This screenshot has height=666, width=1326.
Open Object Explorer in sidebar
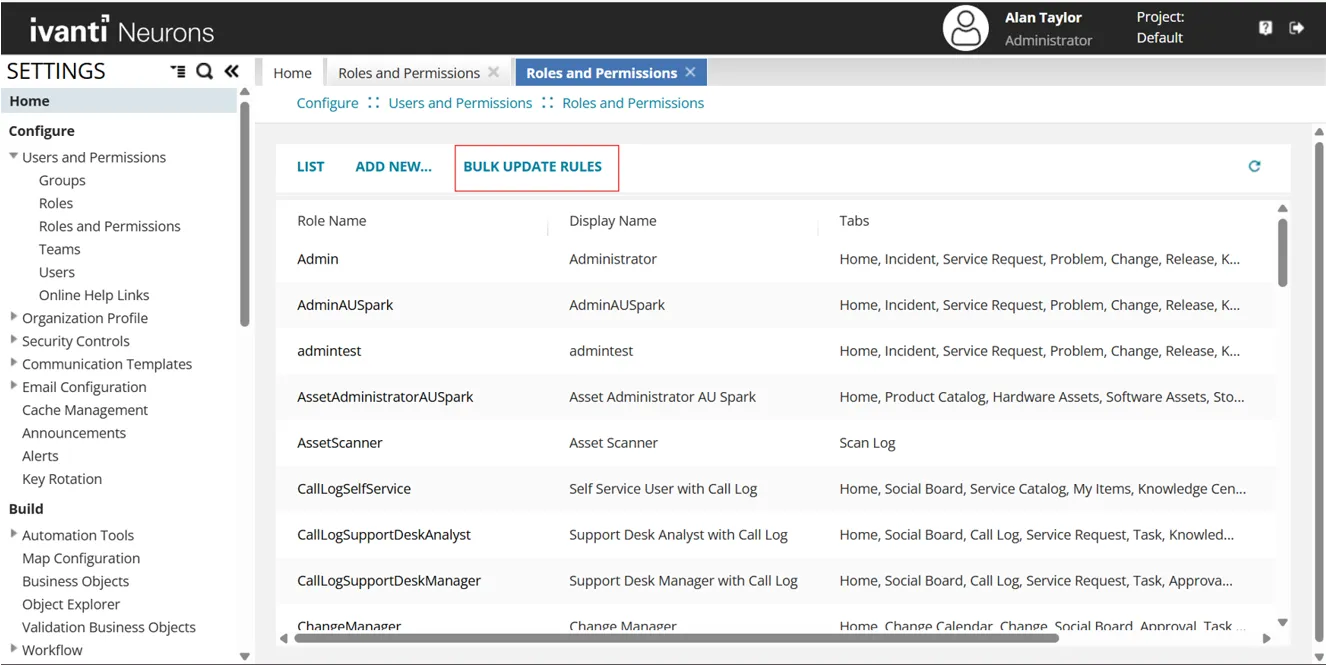click(71, 604)
